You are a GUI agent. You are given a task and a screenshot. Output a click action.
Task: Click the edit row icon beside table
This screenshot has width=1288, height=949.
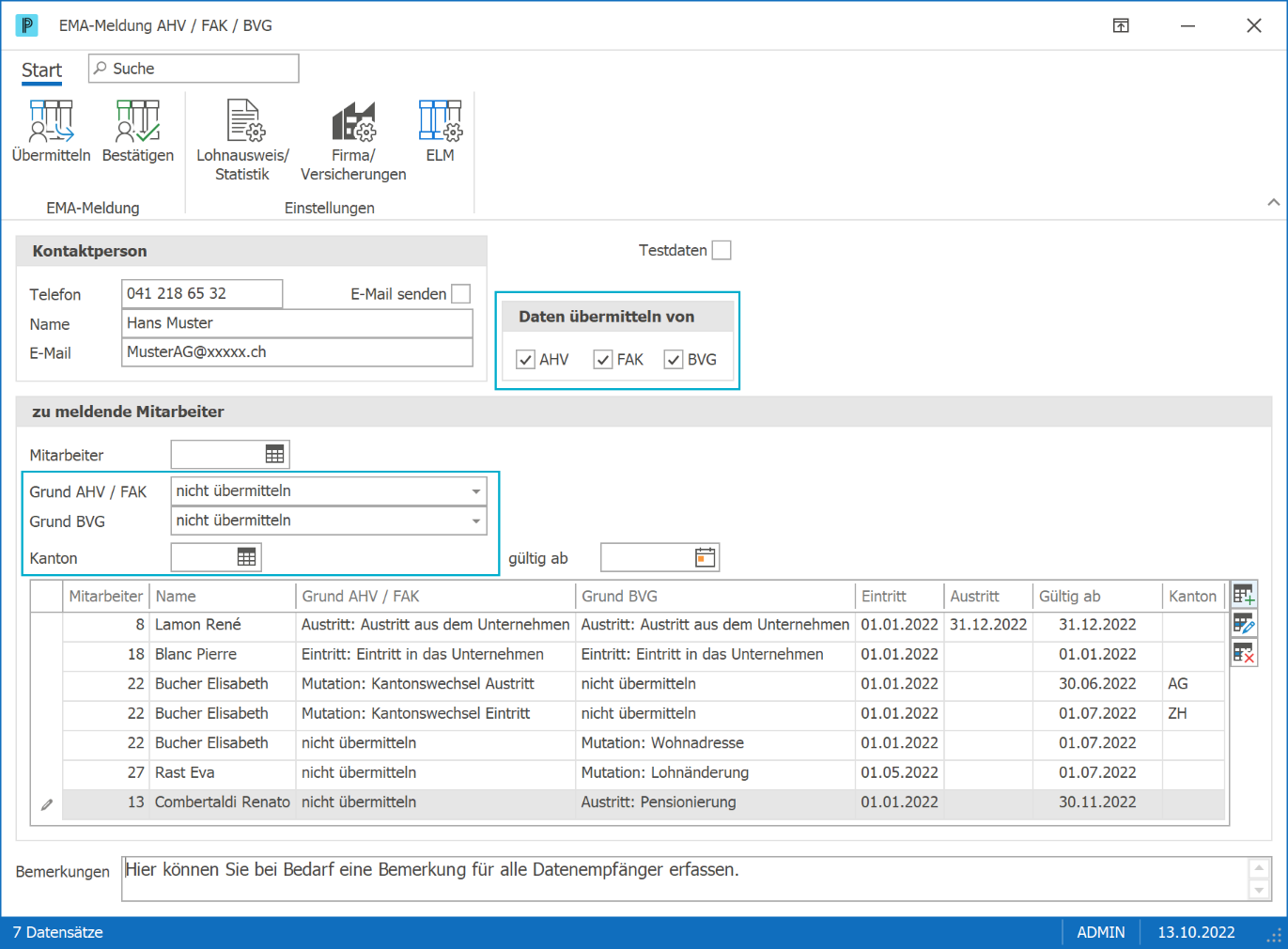coord(1244,624)
